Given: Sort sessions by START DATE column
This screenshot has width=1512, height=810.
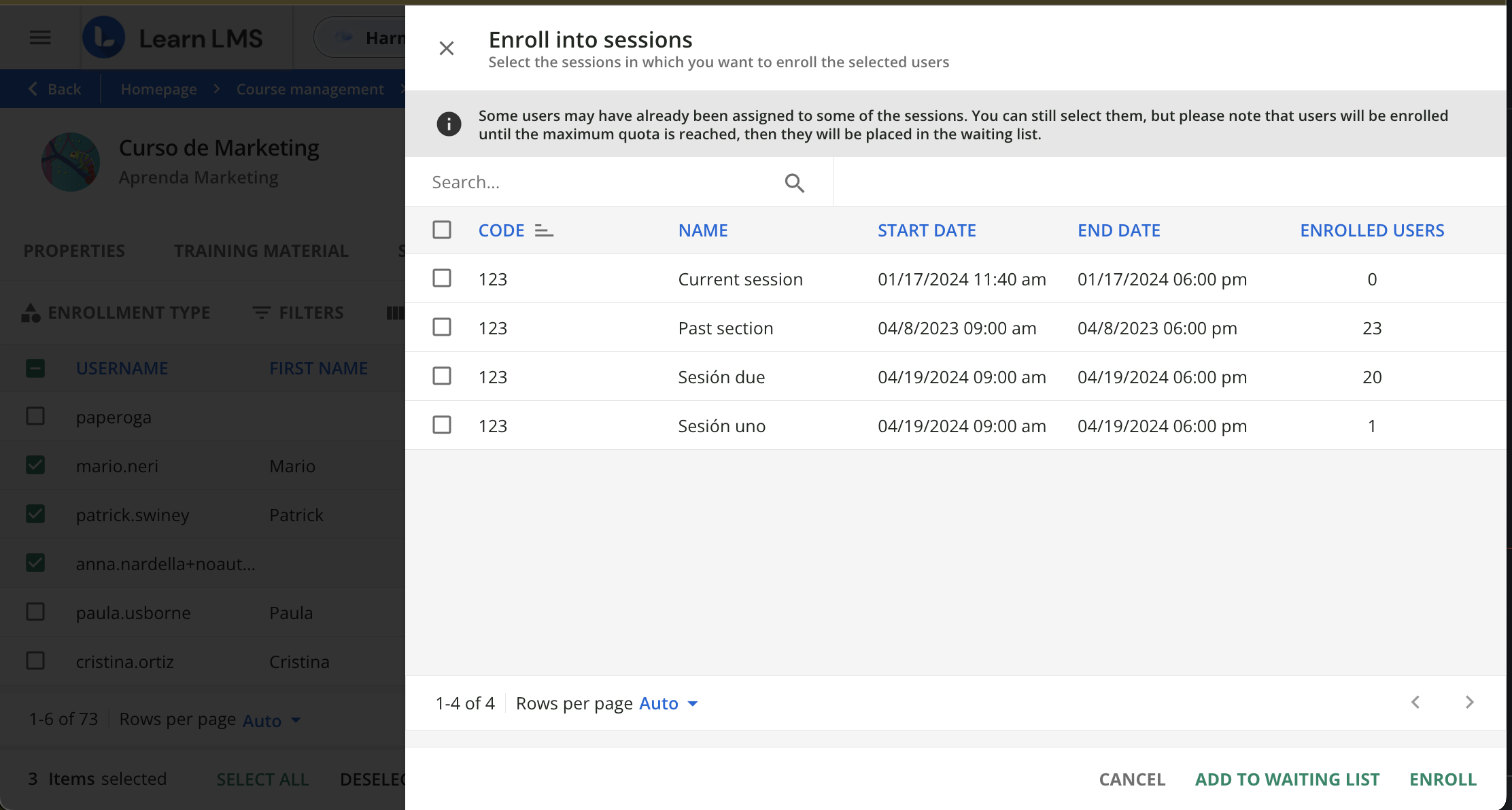Looking at the screenshot, I should [x=926, y=231].
